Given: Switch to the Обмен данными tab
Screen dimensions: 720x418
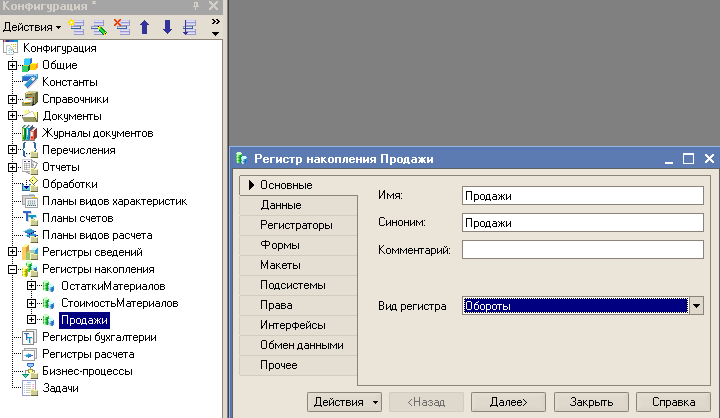Looking at the screenshot, I should click(x=298, y=345).
